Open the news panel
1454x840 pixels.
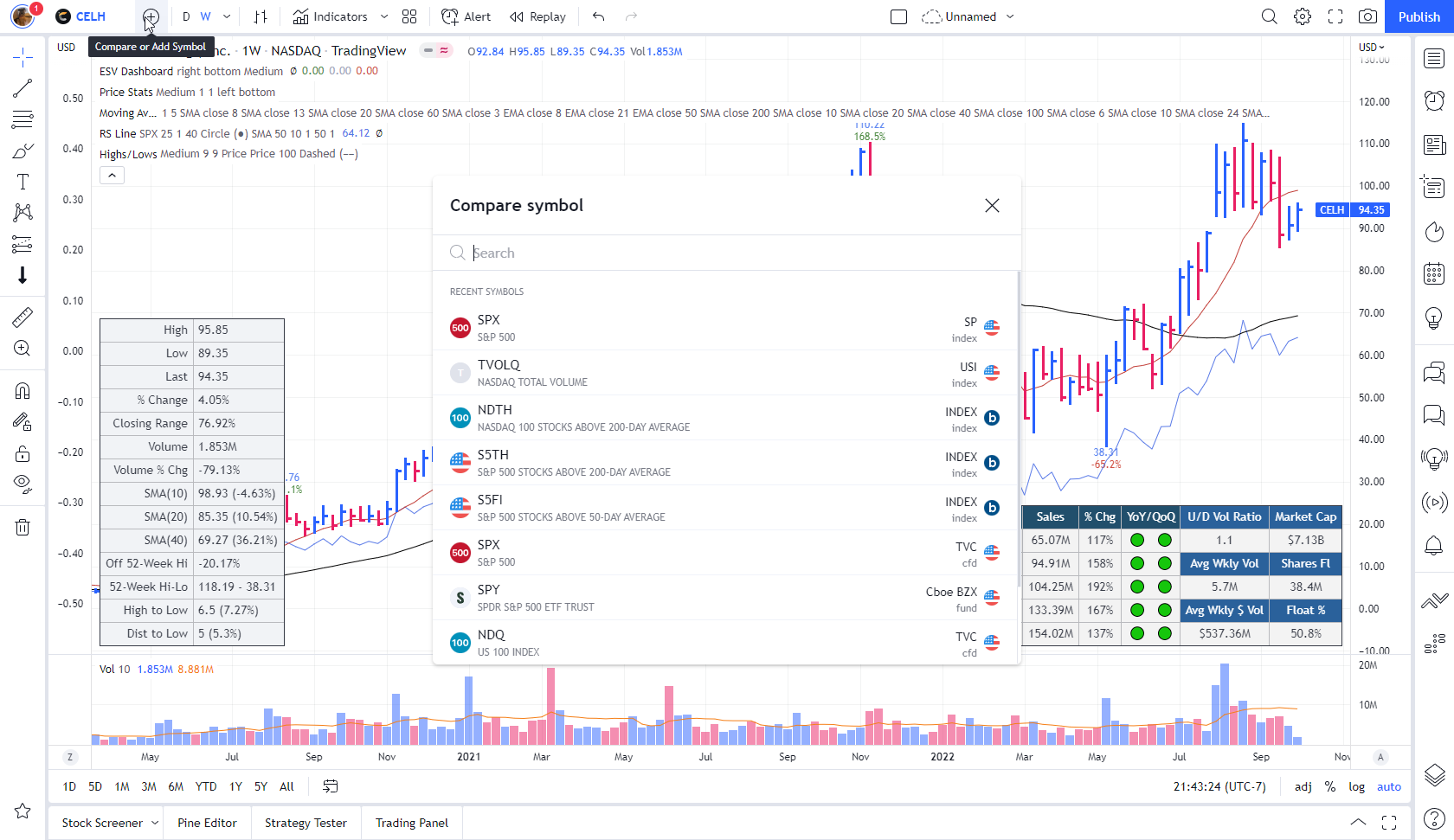pos(1434,144)
